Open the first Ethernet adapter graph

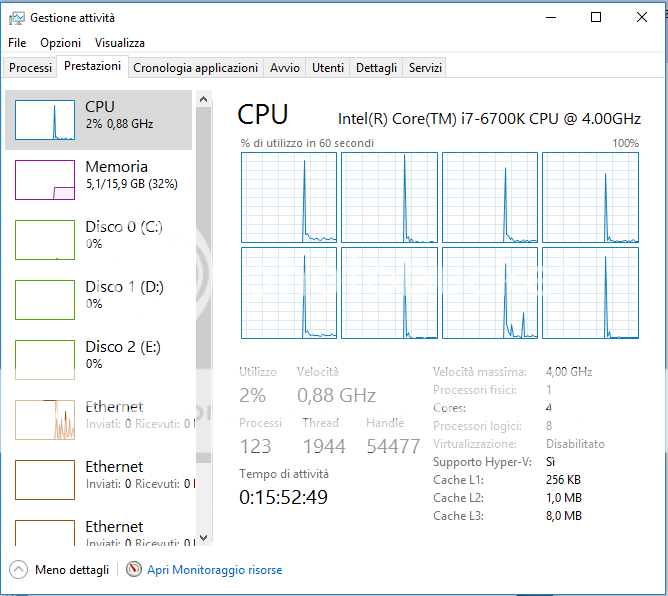point(45,420)
